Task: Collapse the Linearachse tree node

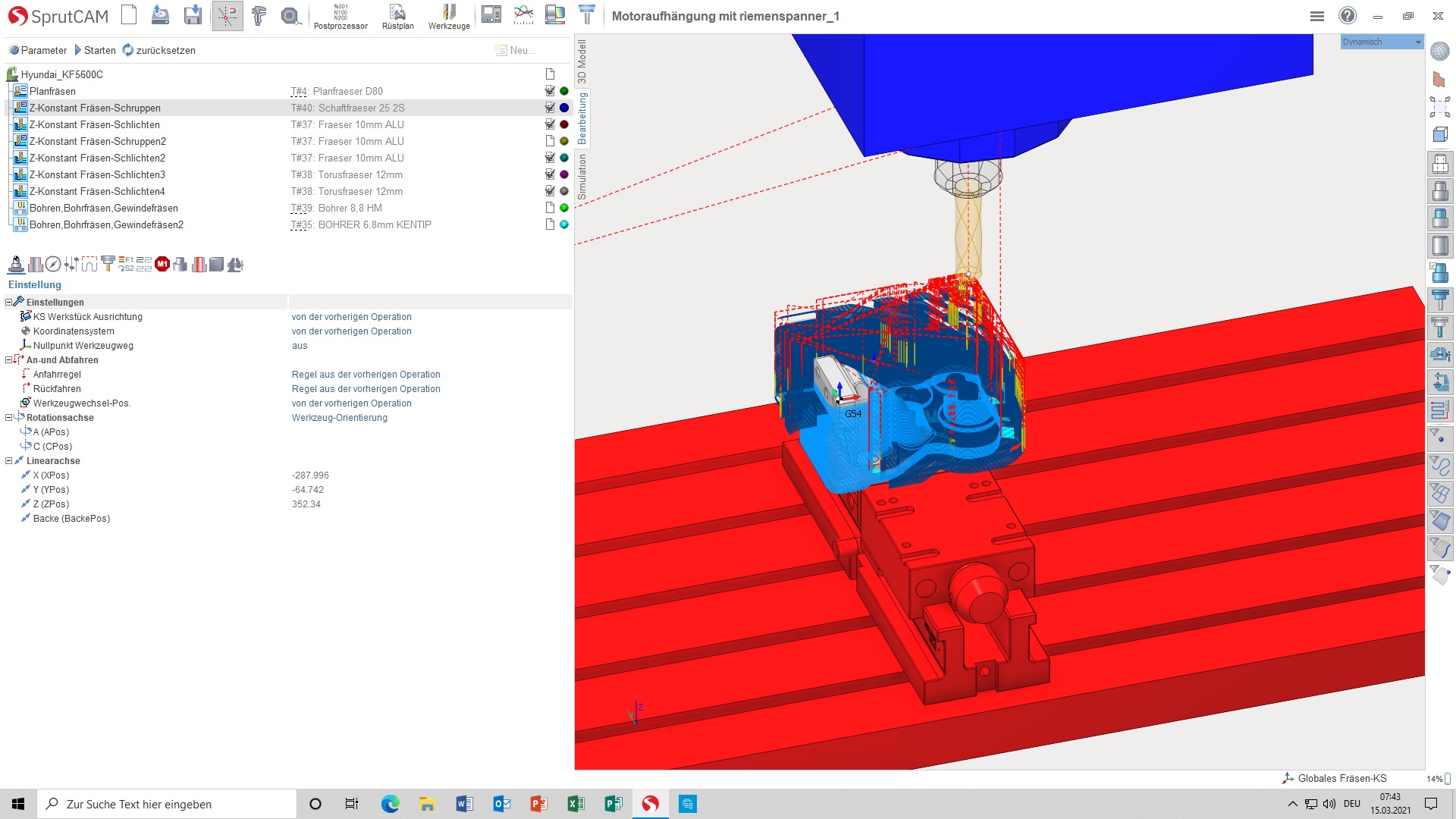Action: pos(8,460)
